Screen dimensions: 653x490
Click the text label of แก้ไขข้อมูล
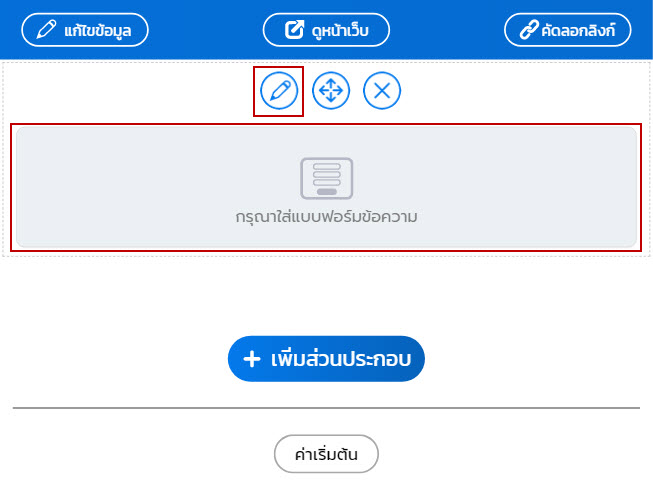click(x=98, y=30)
